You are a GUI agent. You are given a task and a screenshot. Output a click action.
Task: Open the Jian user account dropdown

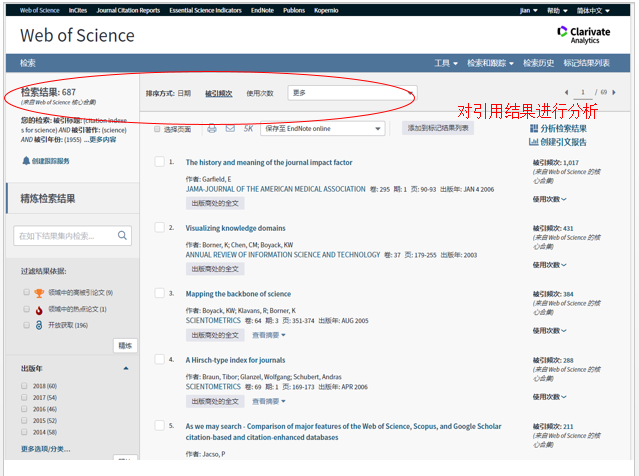click(x=529, y=10)
